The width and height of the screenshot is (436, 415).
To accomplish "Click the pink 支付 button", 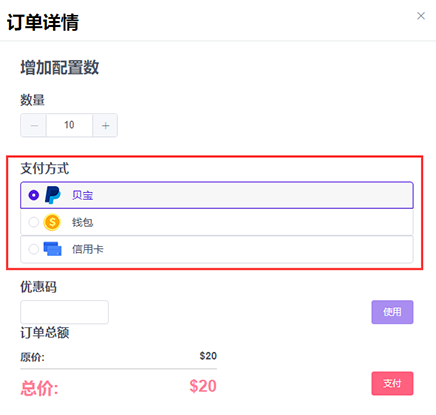I will pyautogui.click(x=392, y=383).
